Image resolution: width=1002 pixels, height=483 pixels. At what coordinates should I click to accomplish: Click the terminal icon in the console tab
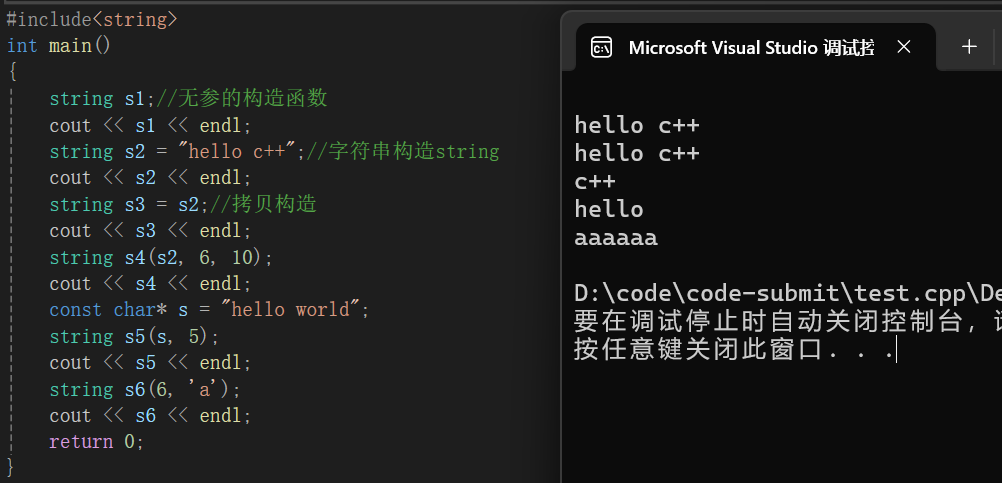click(601, 47)
